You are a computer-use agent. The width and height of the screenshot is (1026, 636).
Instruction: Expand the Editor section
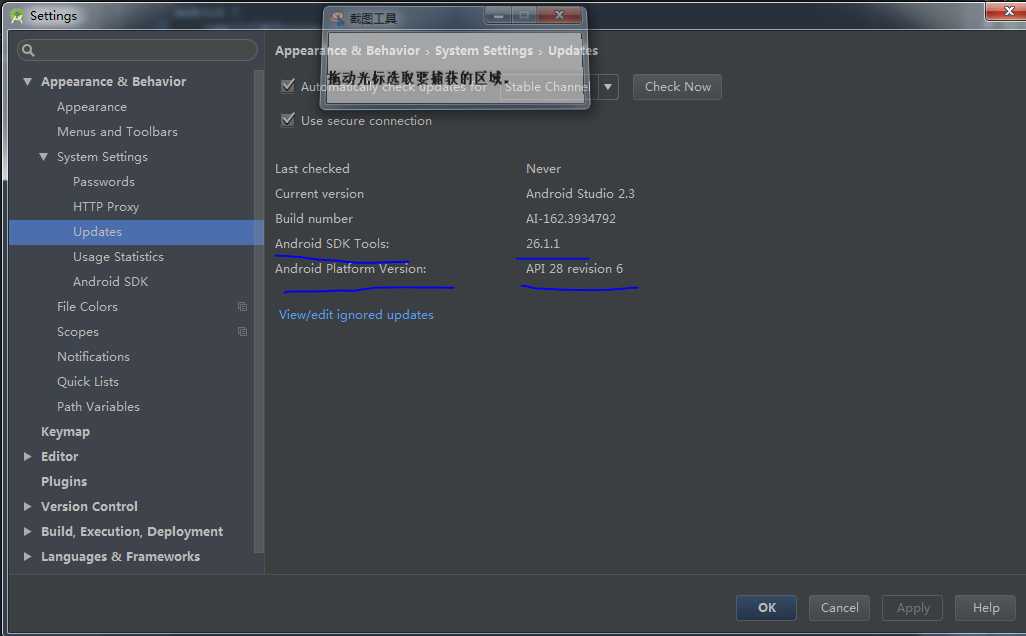(27, 457)
